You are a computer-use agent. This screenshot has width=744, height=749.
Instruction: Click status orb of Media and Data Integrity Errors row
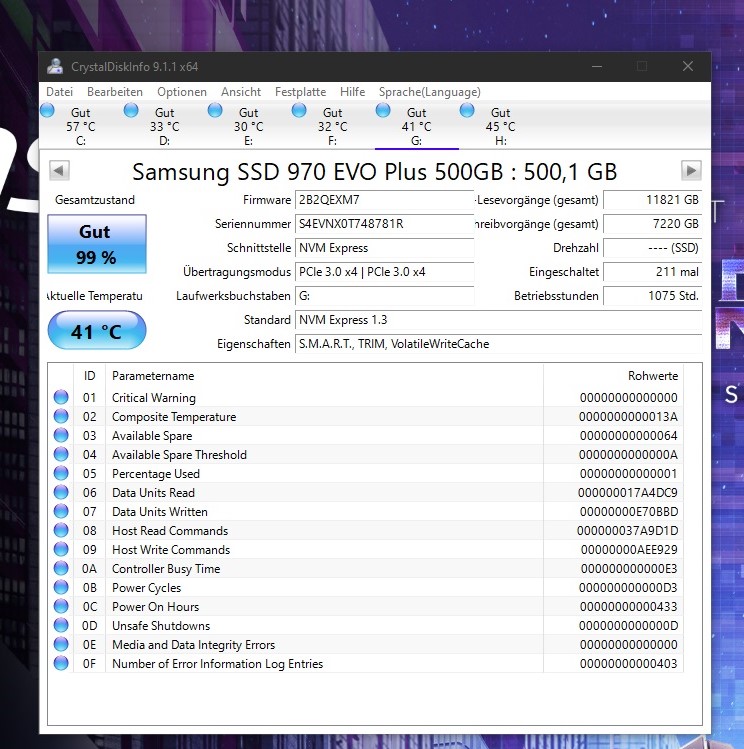(61, 644)
